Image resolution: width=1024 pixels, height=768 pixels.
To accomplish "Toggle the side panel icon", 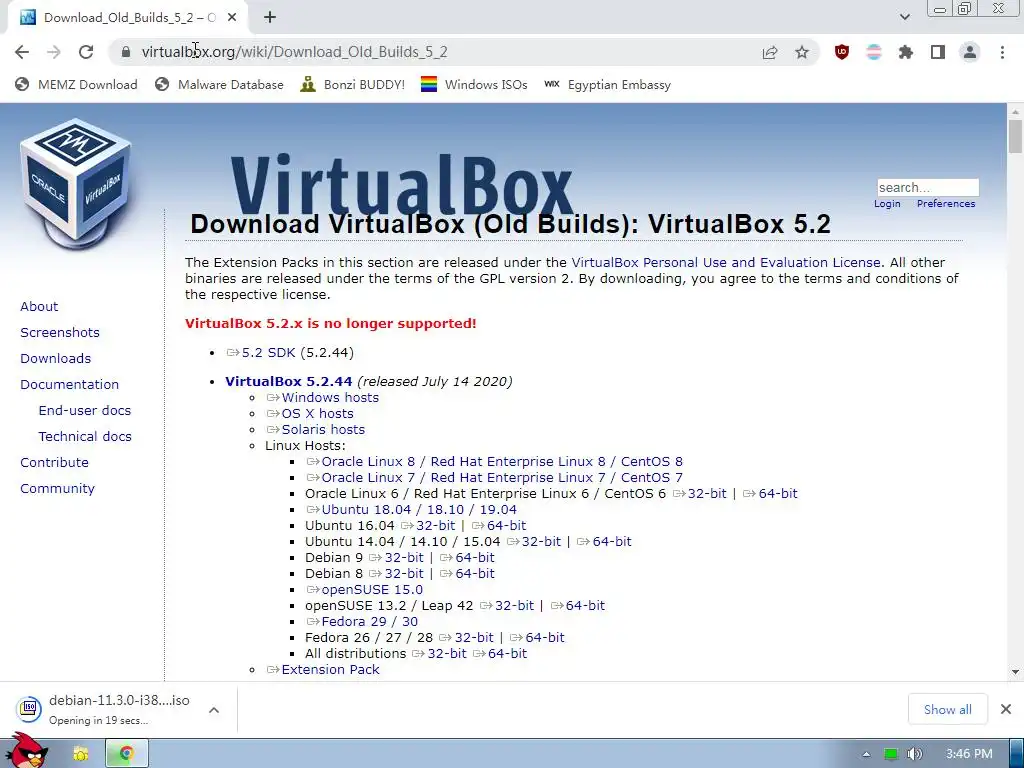I will pyautogui.click(x=938, y=52).
